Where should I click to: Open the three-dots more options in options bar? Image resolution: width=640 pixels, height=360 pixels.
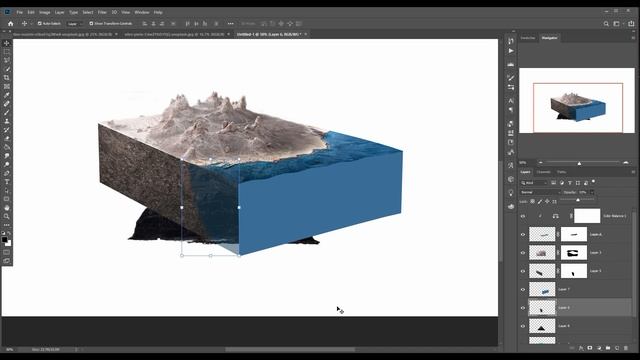click(x=231, y=24)
